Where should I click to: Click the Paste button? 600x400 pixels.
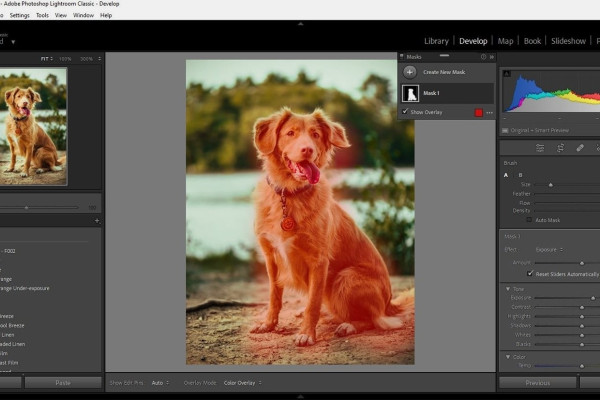coord(63,383)
